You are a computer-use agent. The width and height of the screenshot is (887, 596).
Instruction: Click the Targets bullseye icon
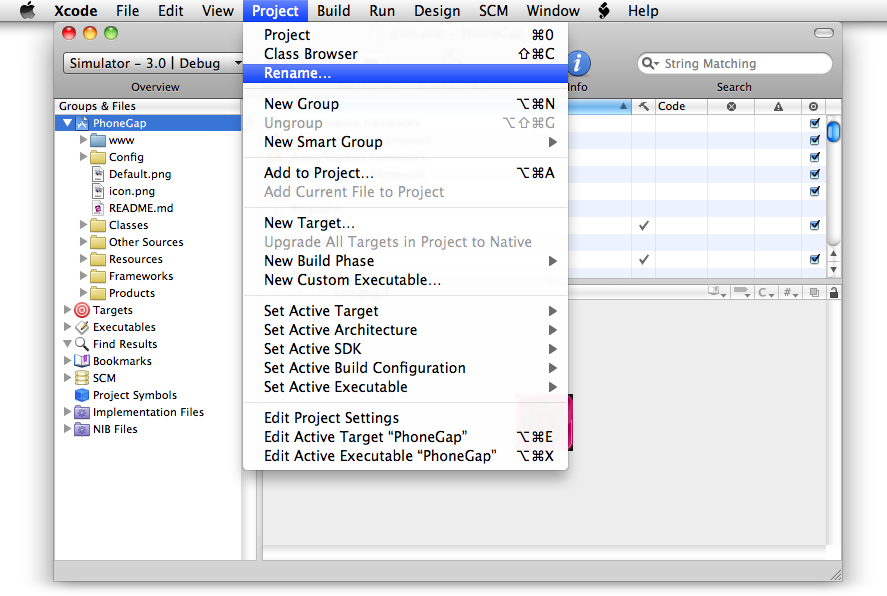(82, 310)
